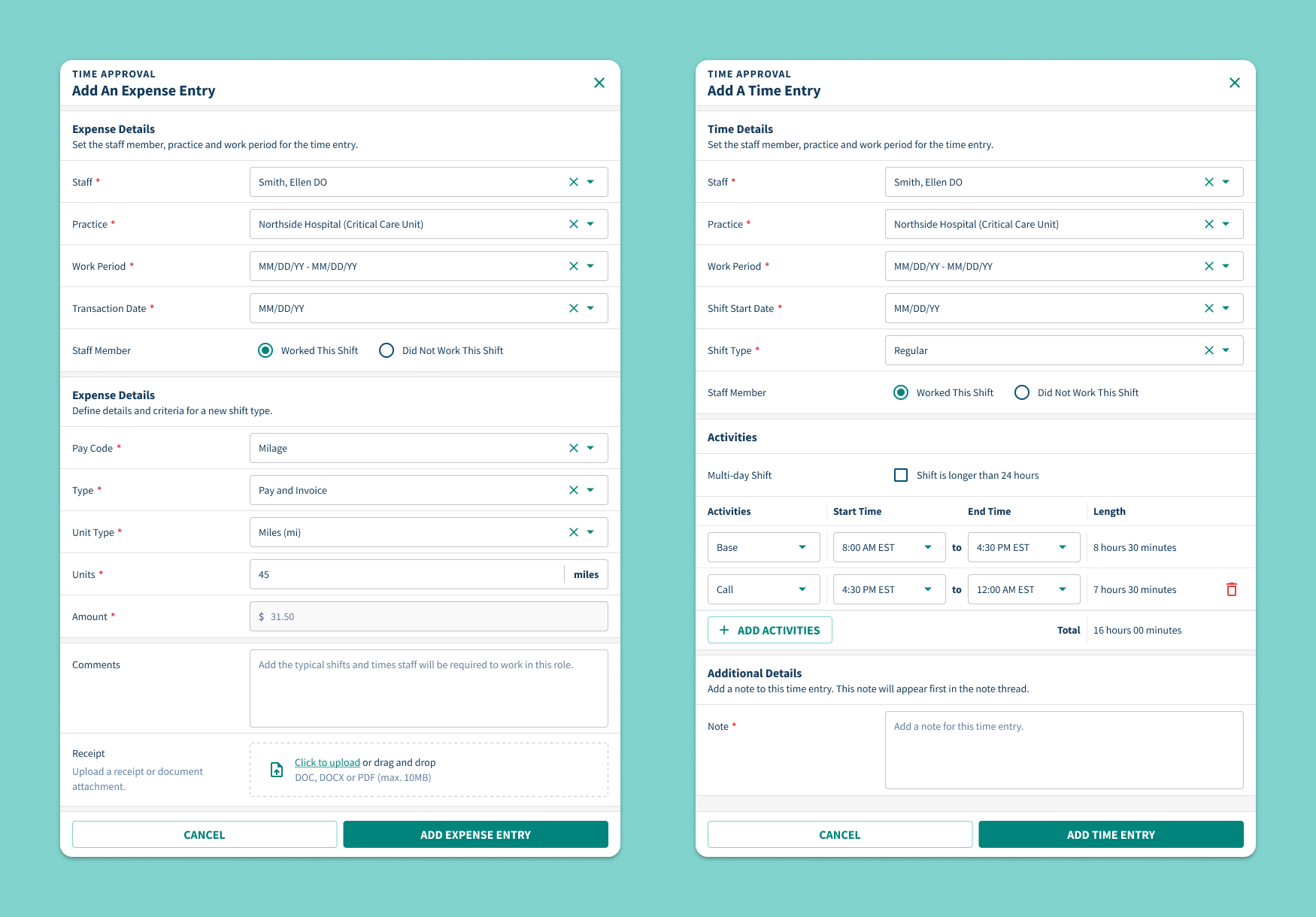The image size is (1316, 917).
Task: Click Add Activities button
Action: point(770,630)
